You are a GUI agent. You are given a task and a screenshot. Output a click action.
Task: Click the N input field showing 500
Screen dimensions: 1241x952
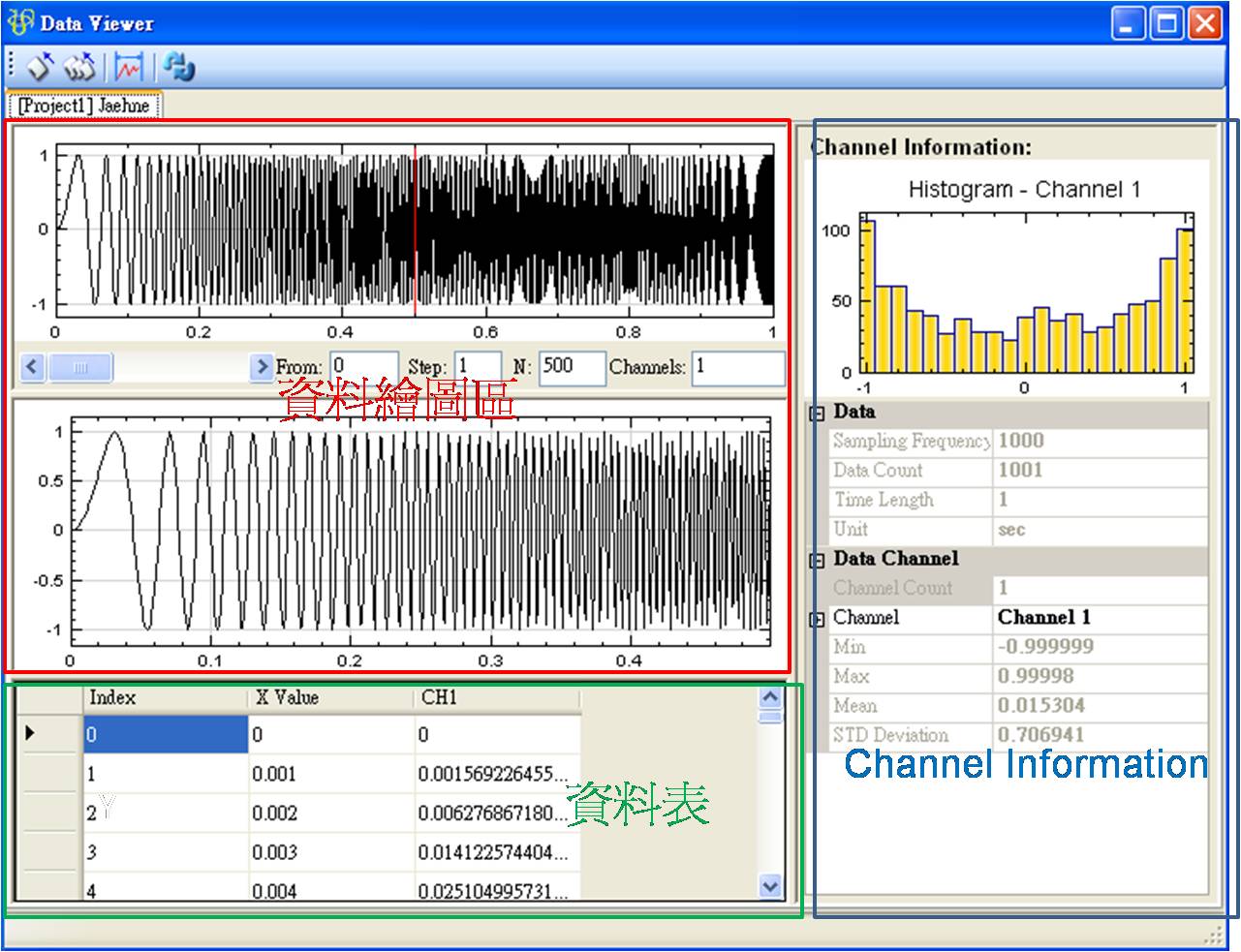pos(572,367)
